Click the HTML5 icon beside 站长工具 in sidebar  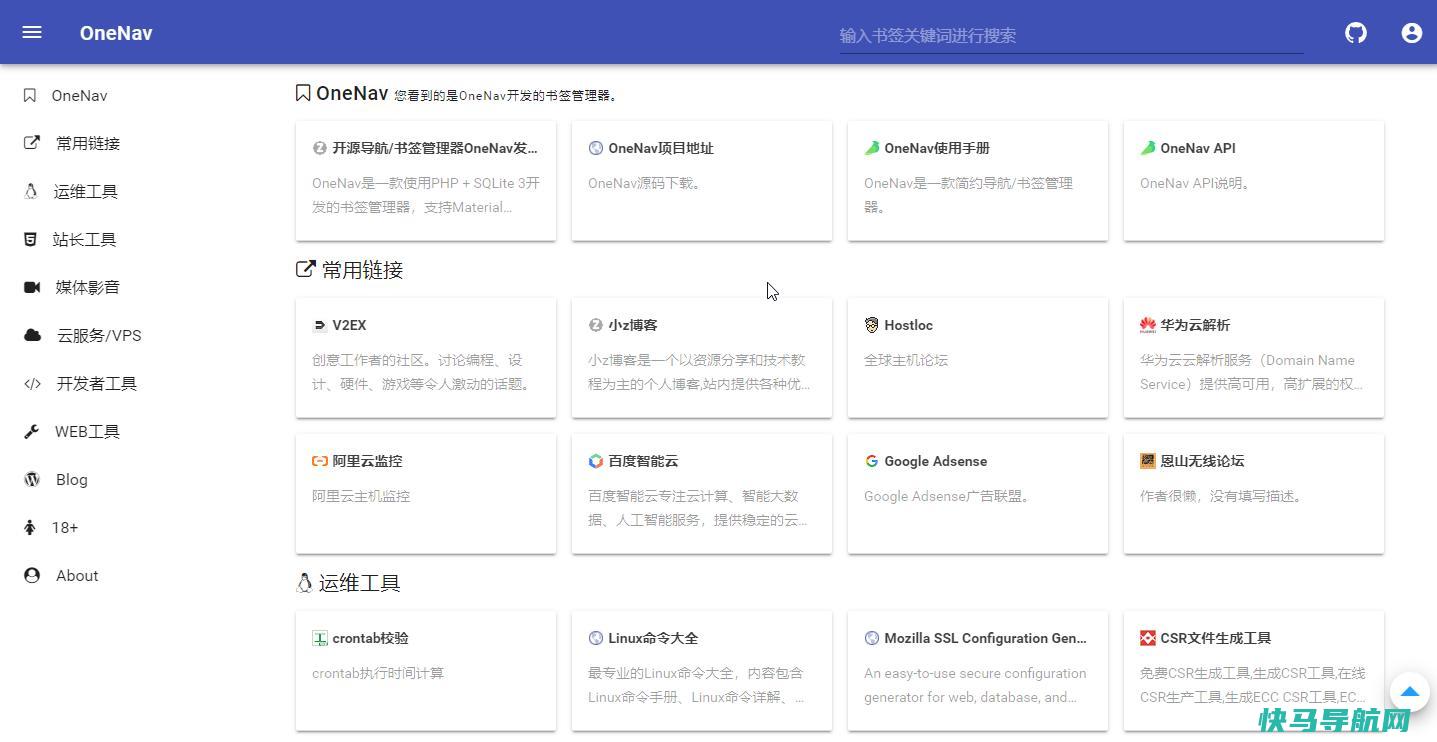(x=30, y=239)
